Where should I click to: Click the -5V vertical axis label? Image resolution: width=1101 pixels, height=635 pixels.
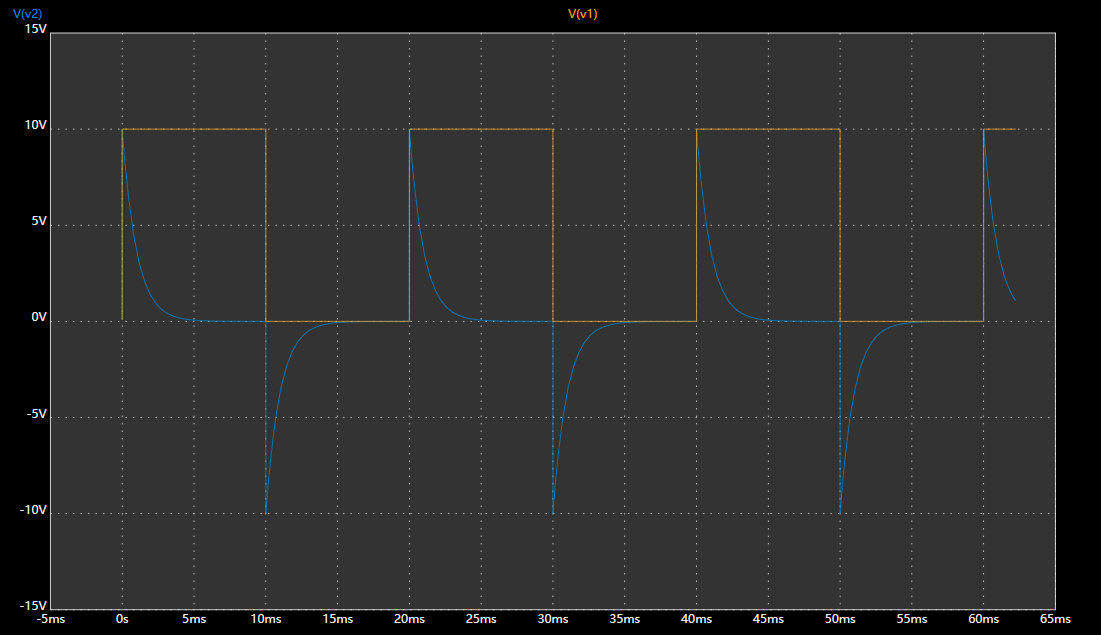click(x=36, y=413)
